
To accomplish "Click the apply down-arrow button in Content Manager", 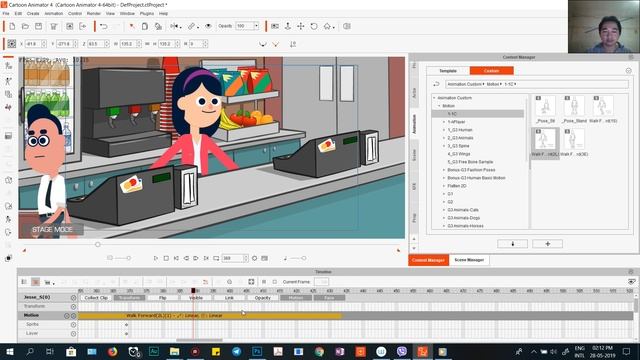I will tap(513, 244).
